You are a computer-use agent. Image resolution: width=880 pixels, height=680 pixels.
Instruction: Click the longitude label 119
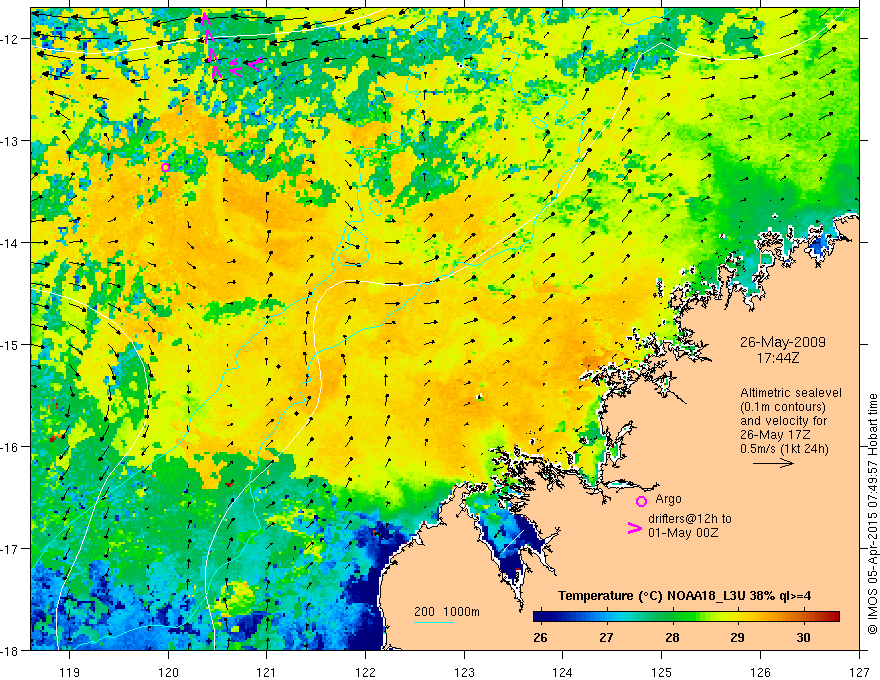coord(70,672)
